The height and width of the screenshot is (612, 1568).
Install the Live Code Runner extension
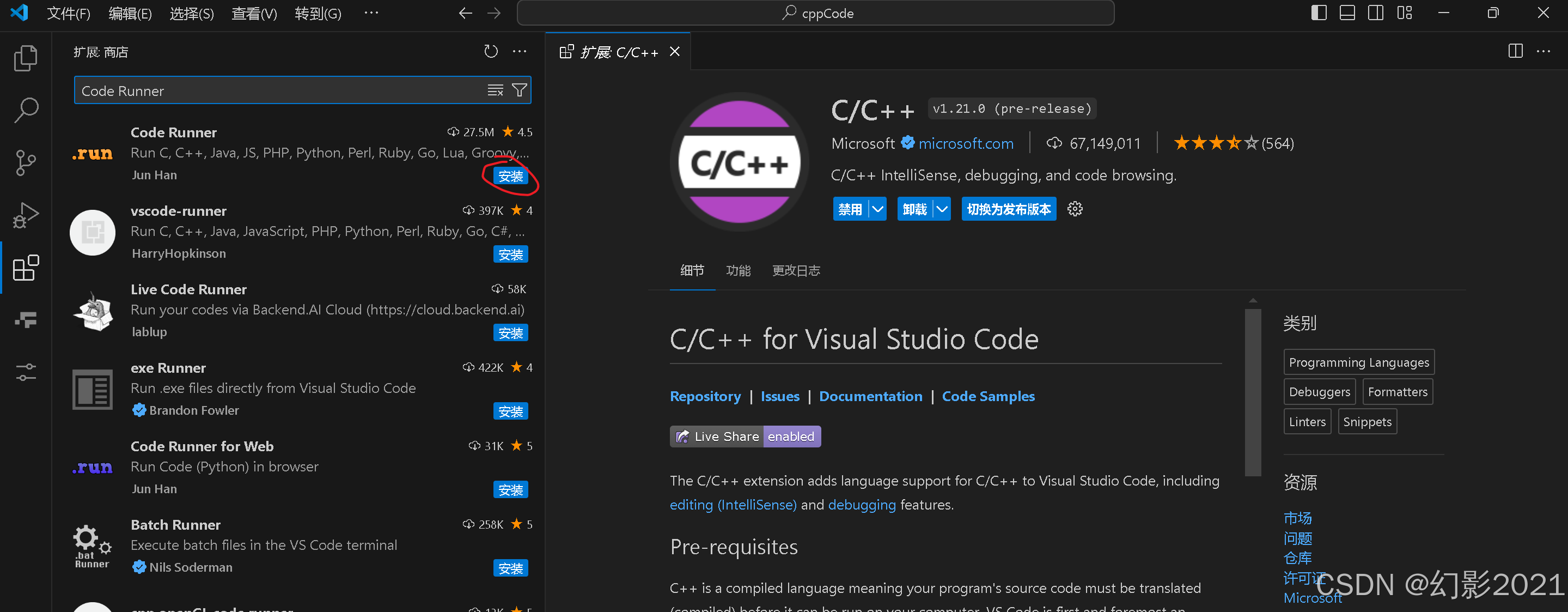pos(511,333)
